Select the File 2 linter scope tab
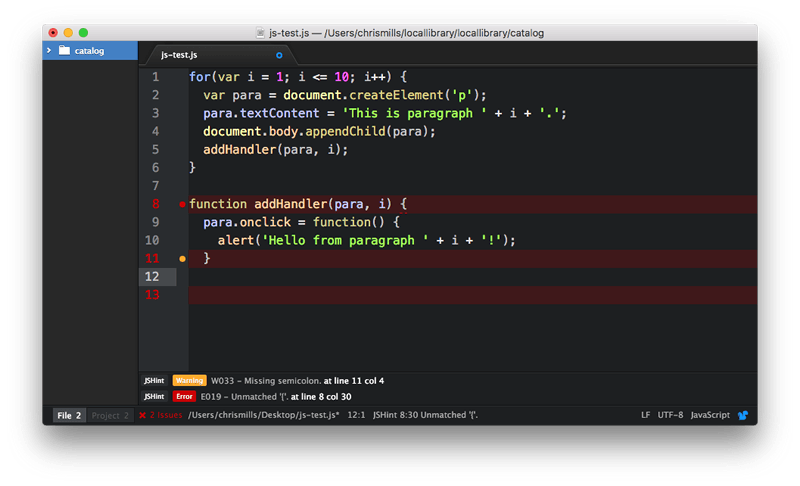 click(68, 415)
